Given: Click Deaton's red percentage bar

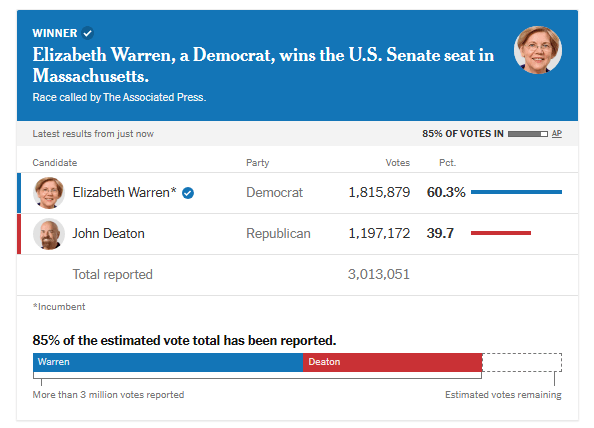Looking at the screenshot, I should pyautogui.click(x=500, y=233).
